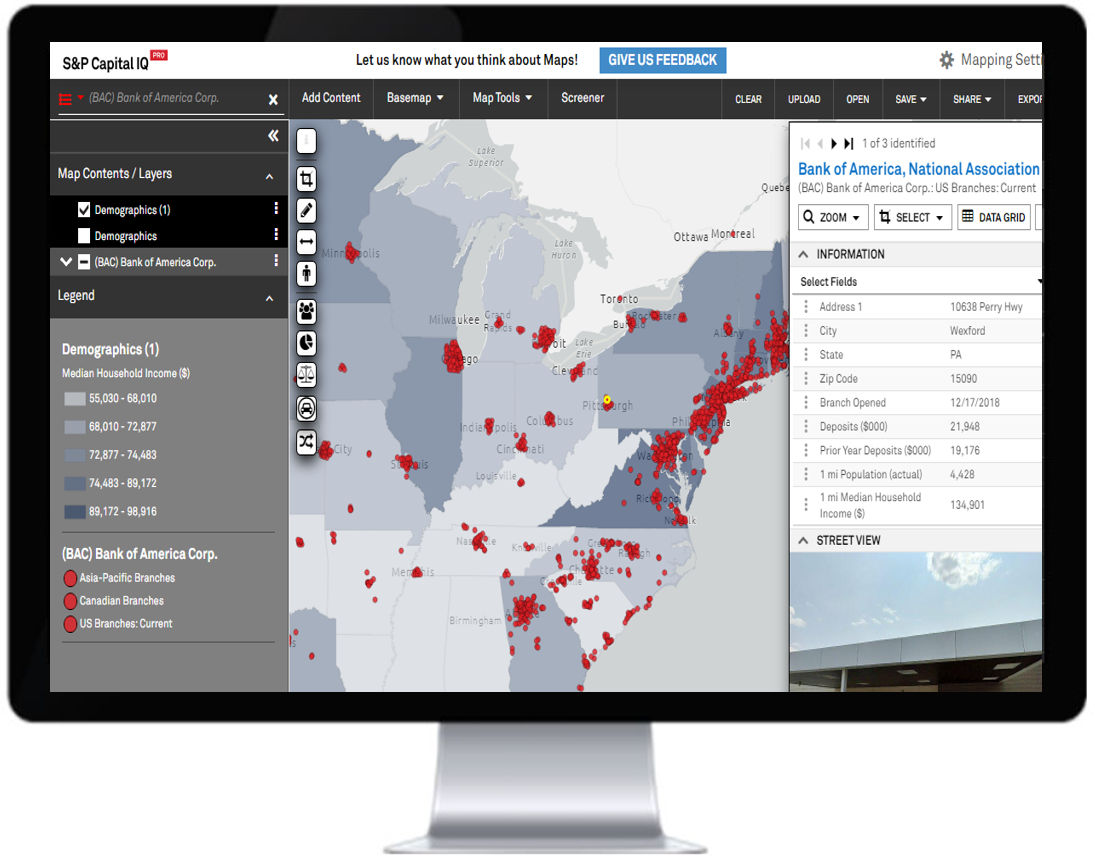The height and width of the screenshot is (866, 1095).
Task: Click the 89,172 - 98,916 legend swatch
Action: [75, 512]
